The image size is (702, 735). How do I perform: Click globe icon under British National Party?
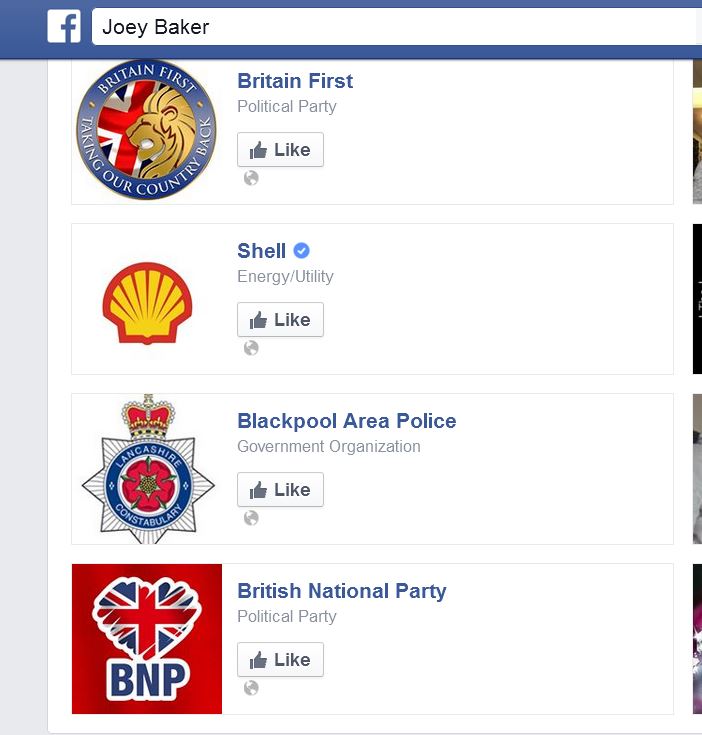[x=251, y=688]
